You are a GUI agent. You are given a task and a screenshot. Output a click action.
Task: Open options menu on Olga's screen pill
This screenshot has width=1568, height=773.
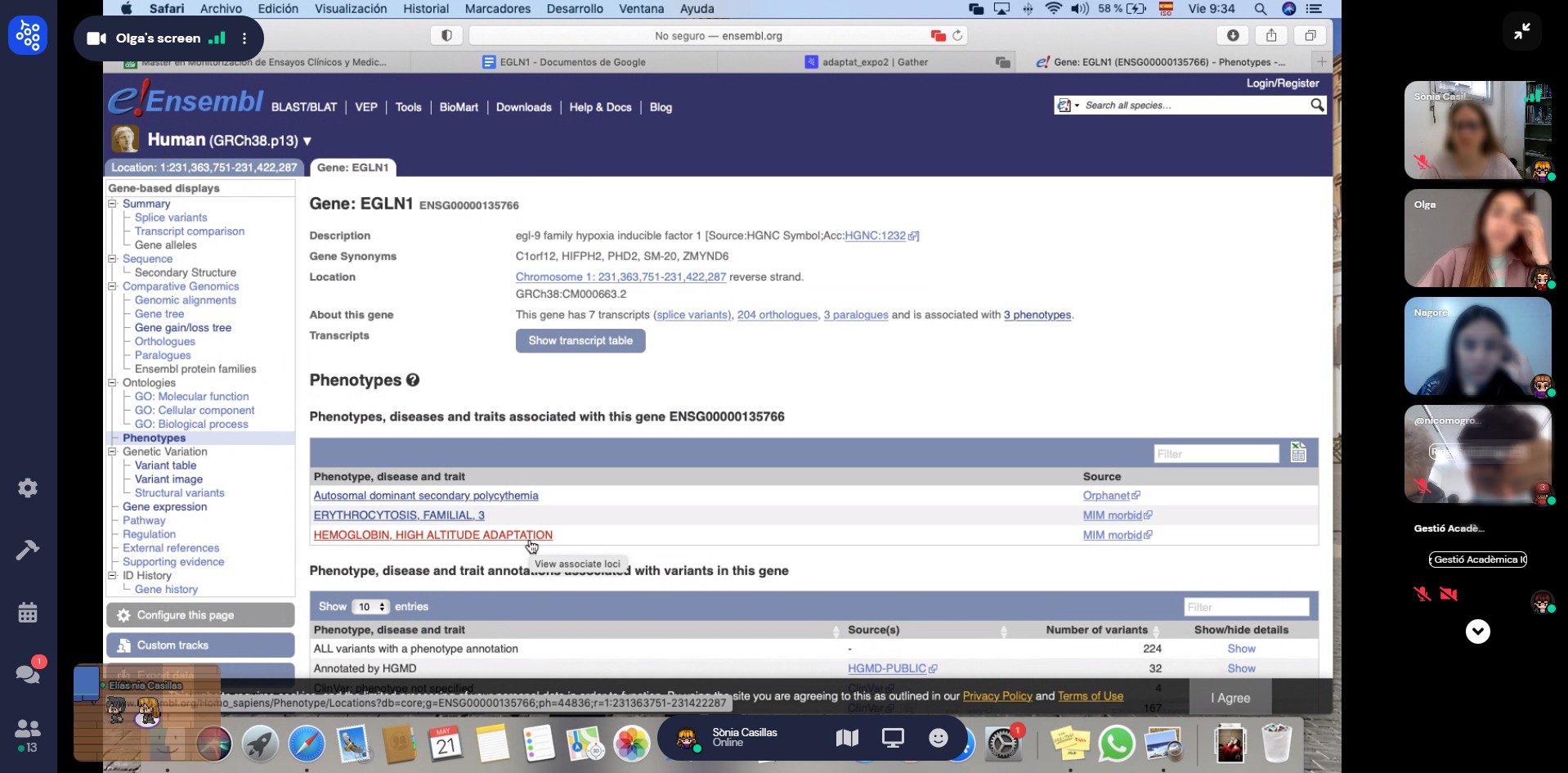244,38
